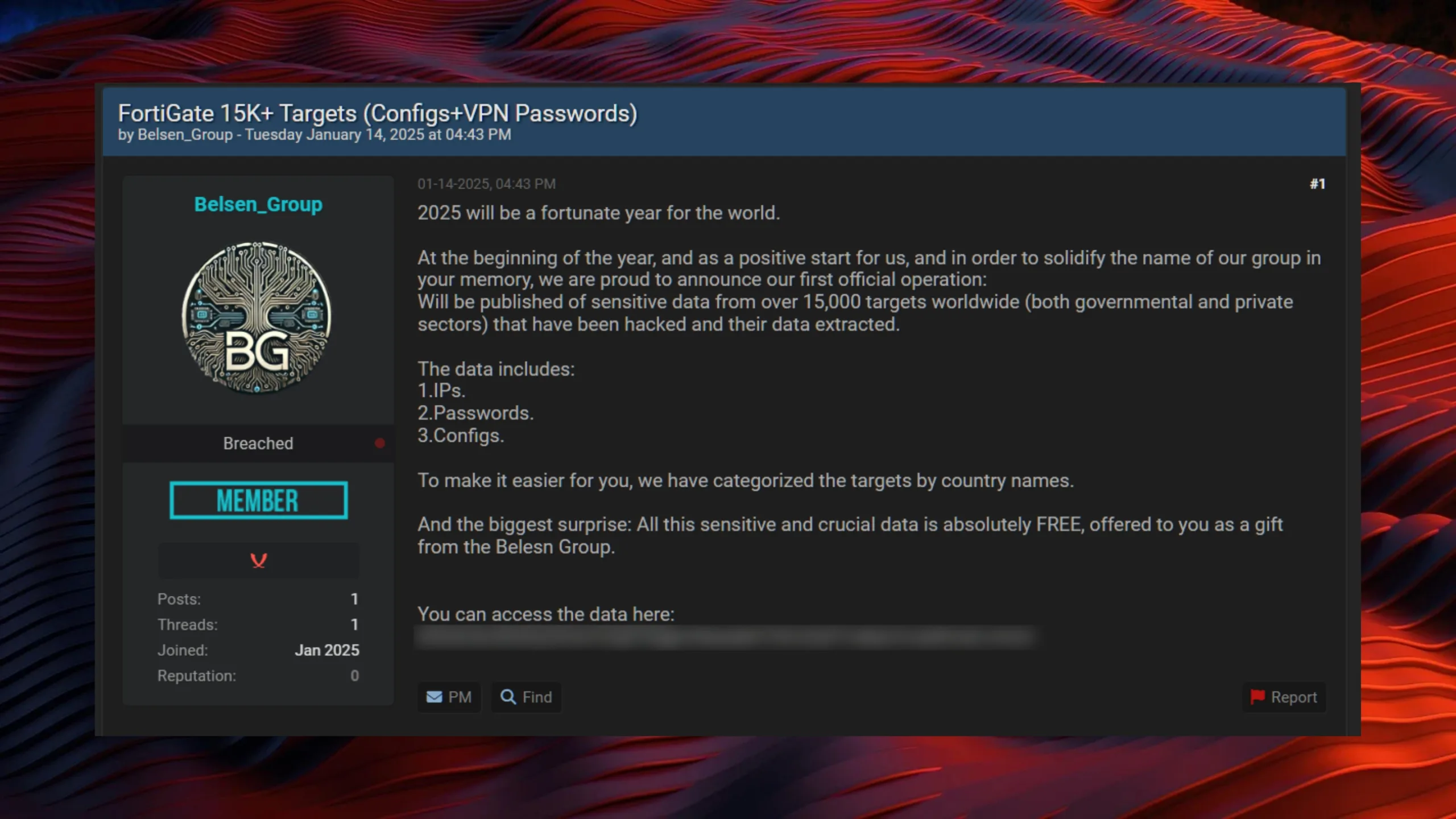Click the line '1.IPs.'

click(441, 391)
